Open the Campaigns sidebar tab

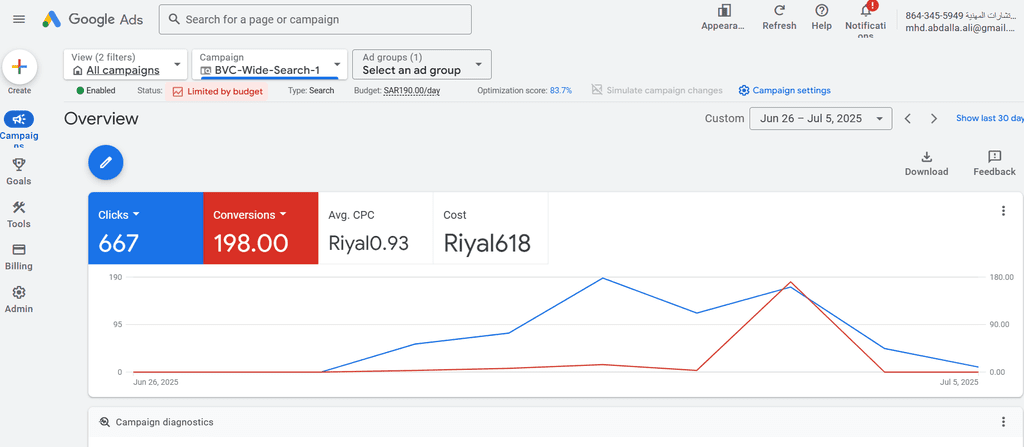(x=19, y=126)
